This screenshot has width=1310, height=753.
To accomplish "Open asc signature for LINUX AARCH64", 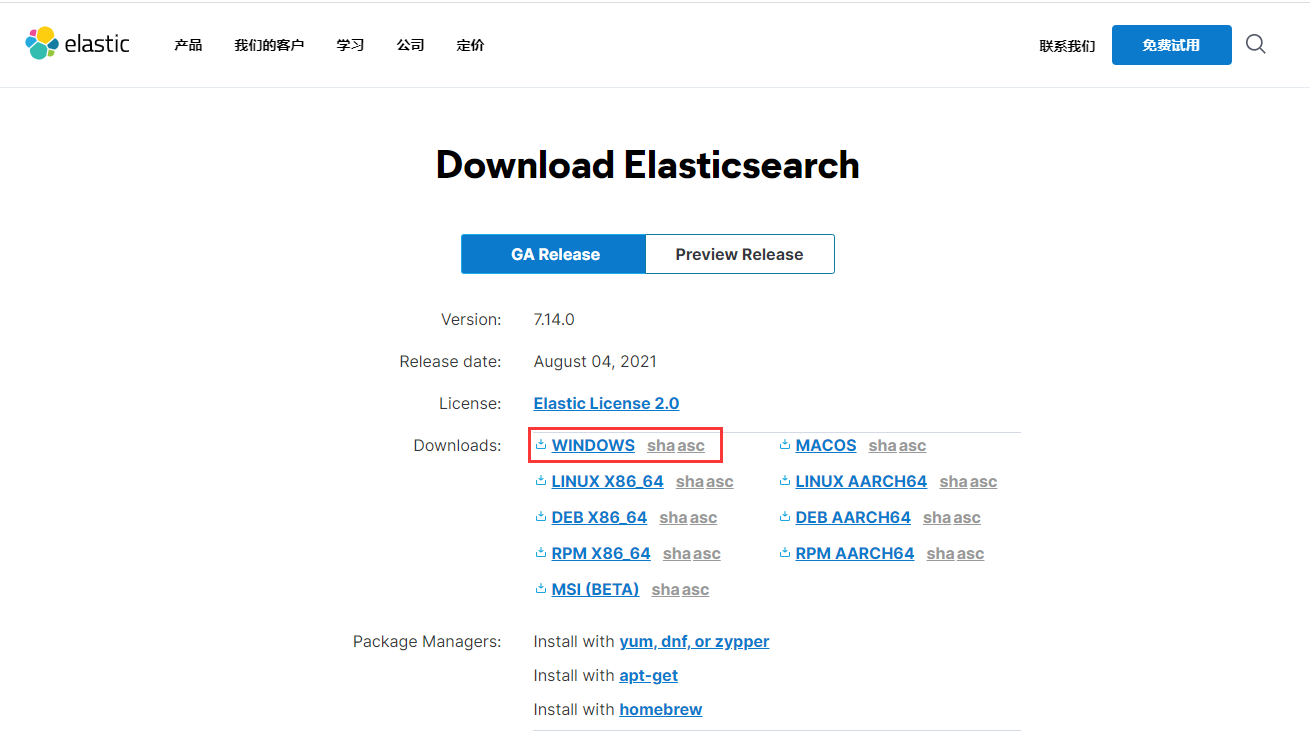I will click(x=983, y=482).
